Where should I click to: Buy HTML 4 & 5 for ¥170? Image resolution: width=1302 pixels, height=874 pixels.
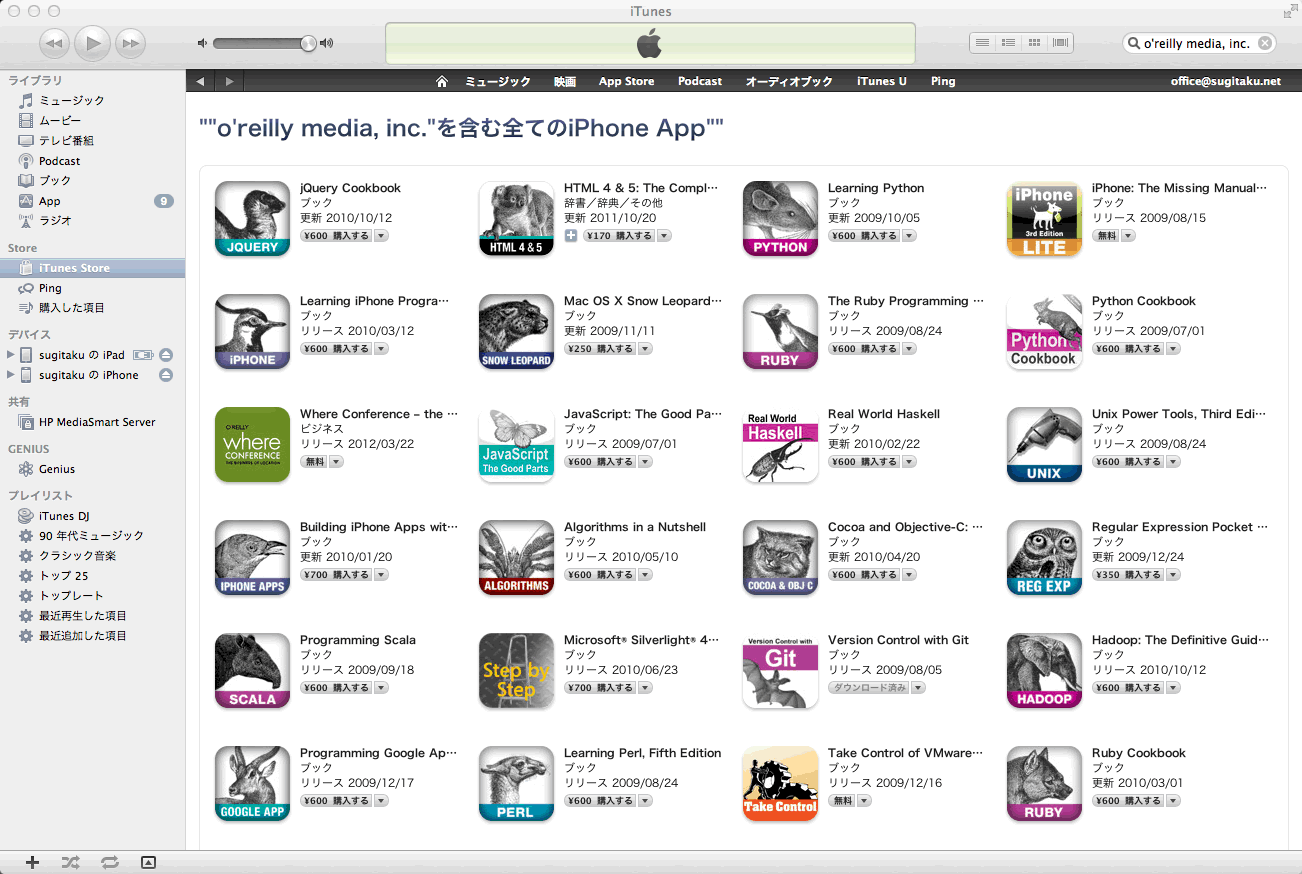click(x=619, y=236)
